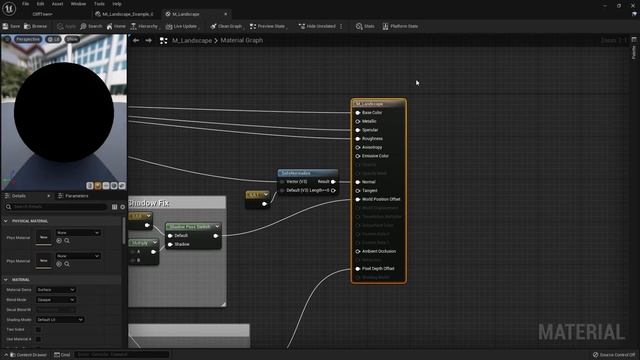The height and width of the screenshot is (360, 640).
Task: Open the Perspective view dropdown
Action: point(28,39)
